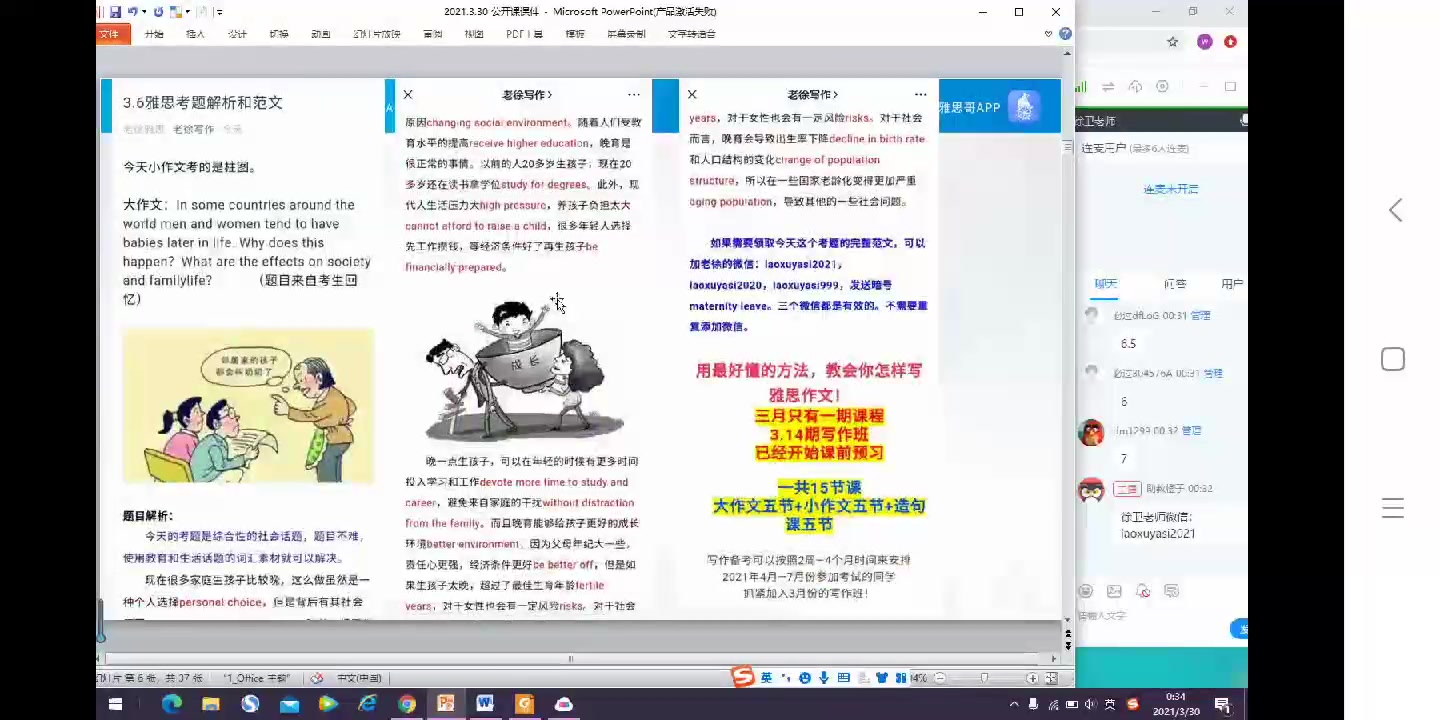
Task: Click the emoji icon in chat input bar
Action: click(x=1086, y=591)
